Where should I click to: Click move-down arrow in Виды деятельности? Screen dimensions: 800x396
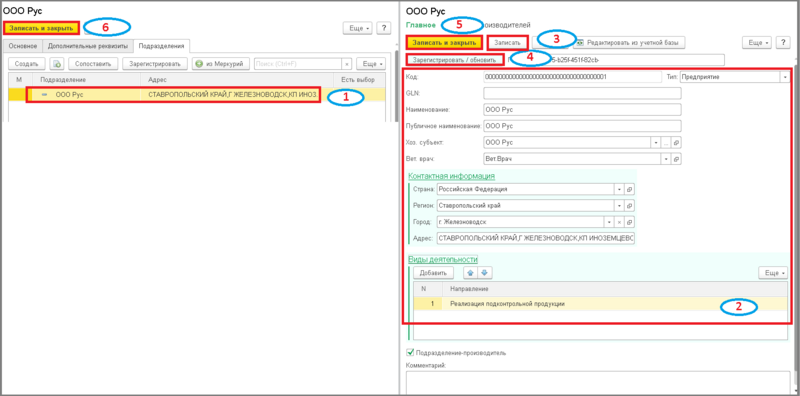click(x=484, y=273)
